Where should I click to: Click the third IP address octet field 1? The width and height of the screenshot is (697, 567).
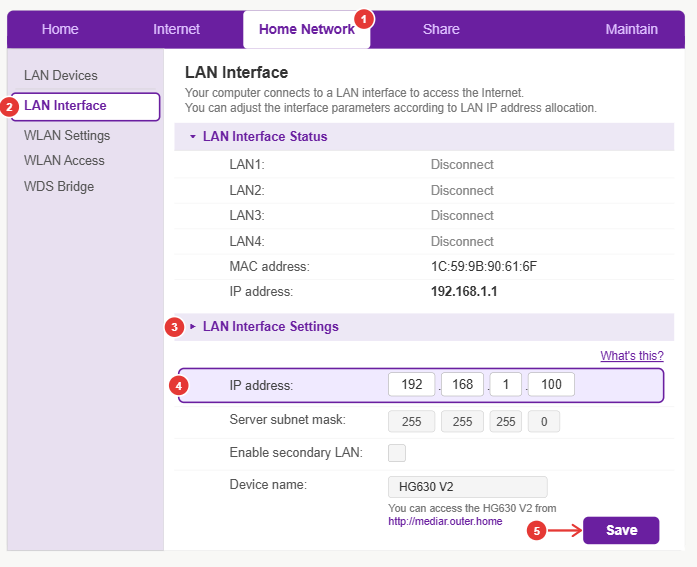click(505, 384)
